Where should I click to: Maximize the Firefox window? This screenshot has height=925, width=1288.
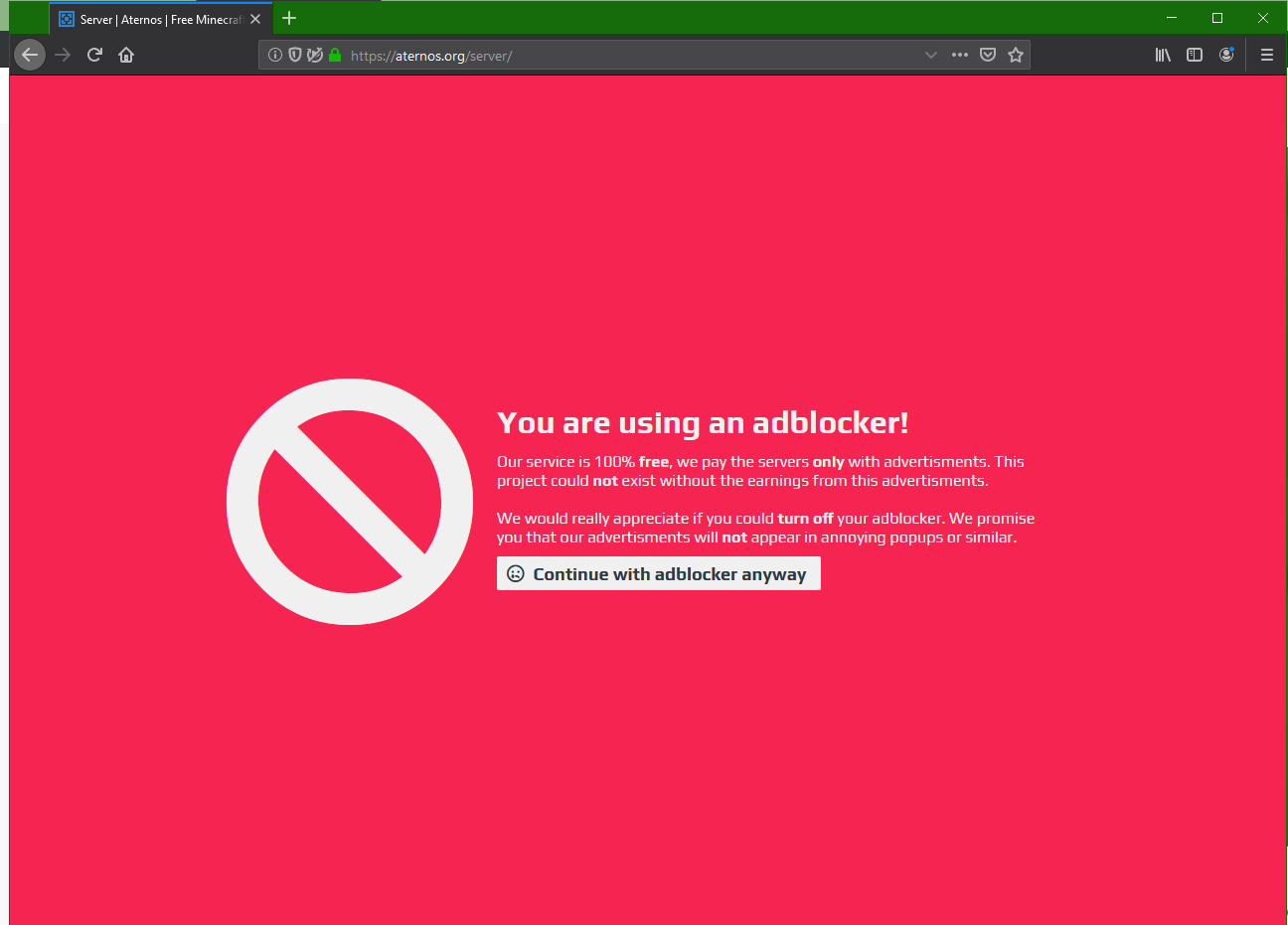[x=1217, y=18]
